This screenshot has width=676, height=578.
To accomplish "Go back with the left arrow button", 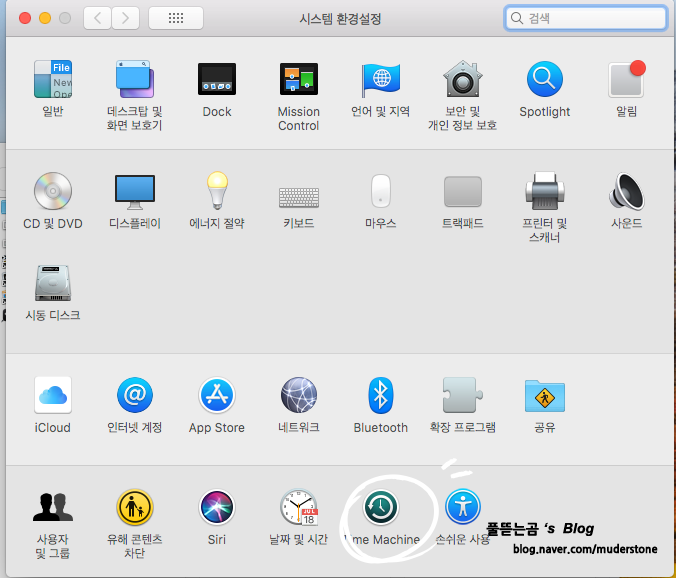I will click(x=97, y=18).
